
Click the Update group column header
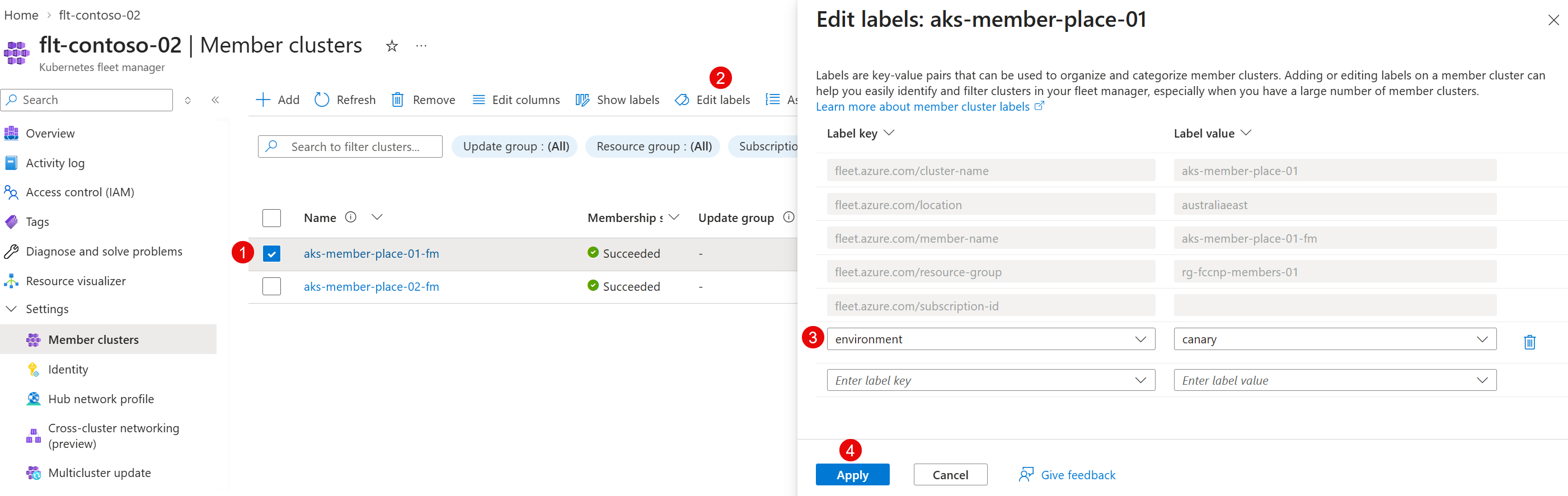(736, 218)
